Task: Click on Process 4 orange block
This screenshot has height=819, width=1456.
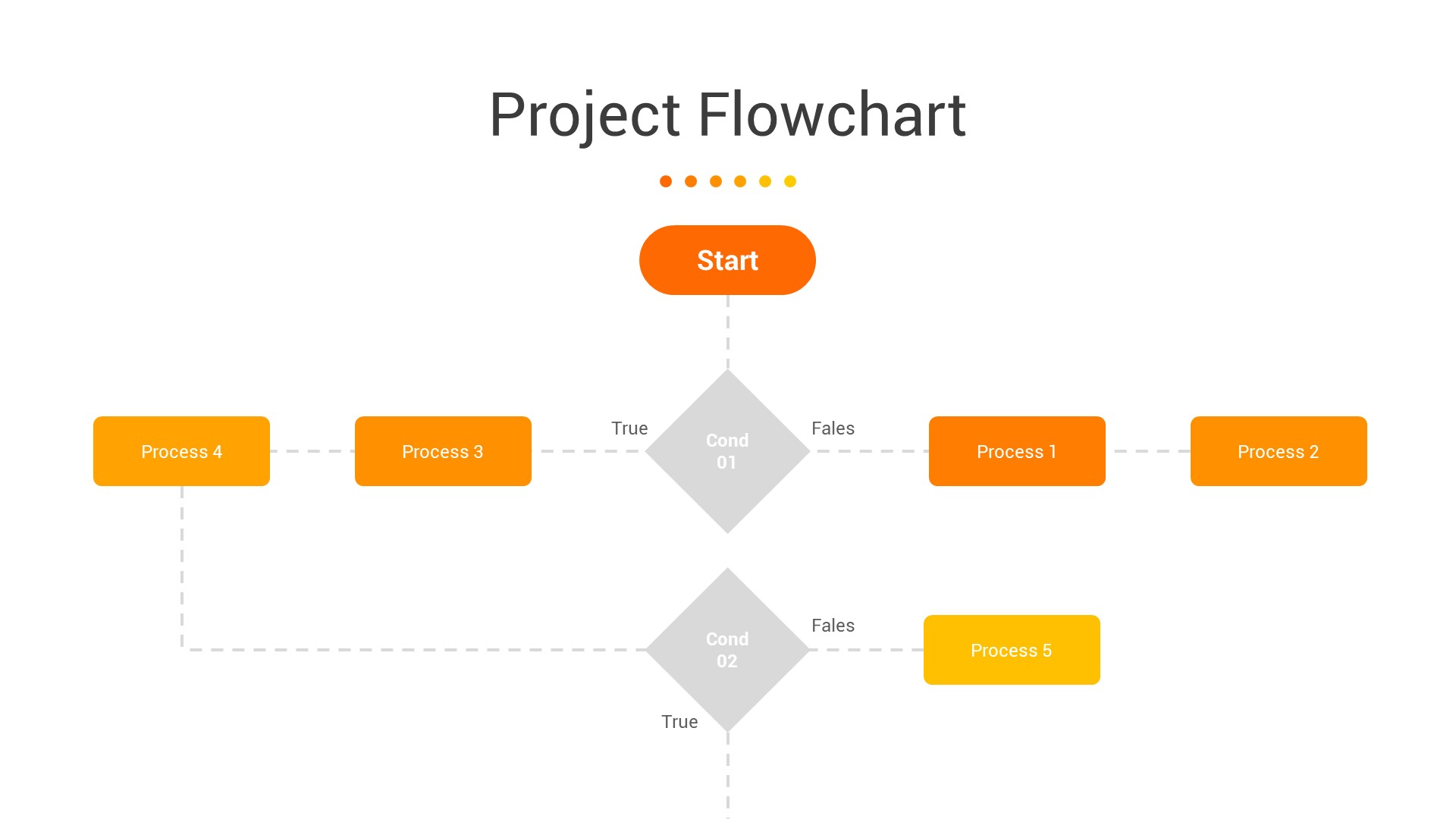Action: [183, 450]
